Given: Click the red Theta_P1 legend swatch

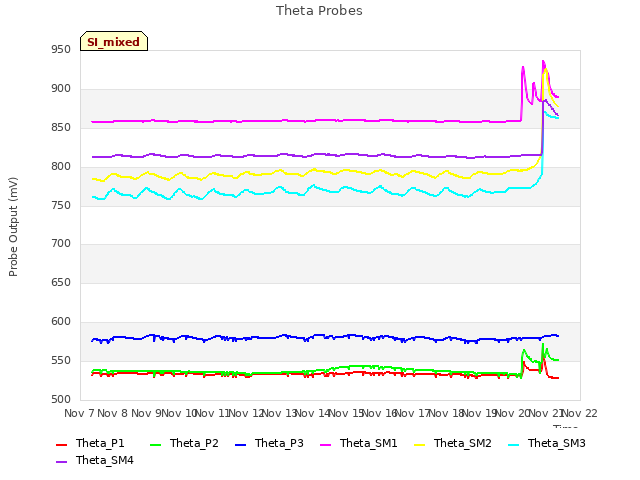Looking at the screenshot, I should pos(61,444).
